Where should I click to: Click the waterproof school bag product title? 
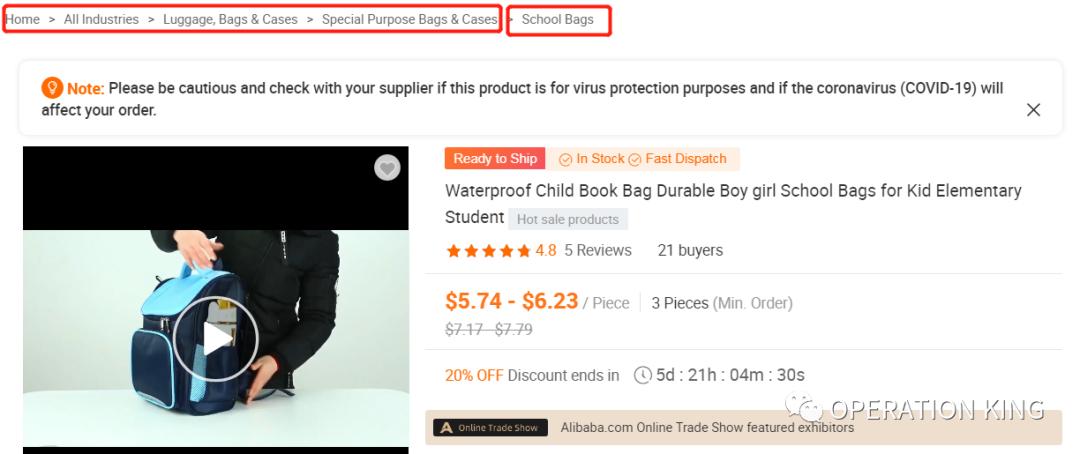click(732, 191)
